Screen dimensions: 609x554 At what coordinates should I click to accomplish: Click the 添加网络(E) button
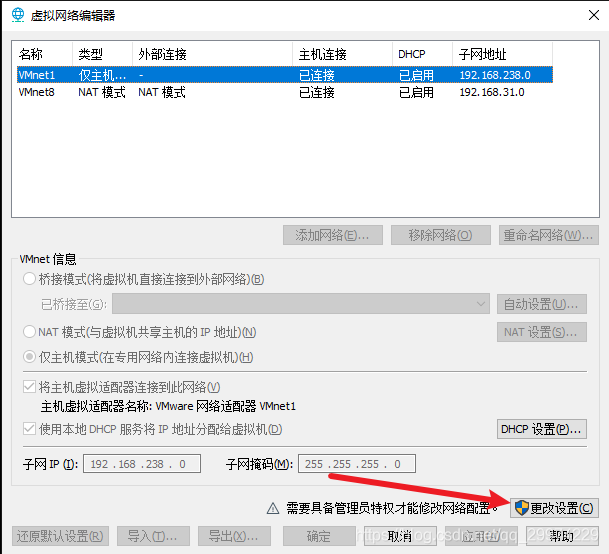333,235
